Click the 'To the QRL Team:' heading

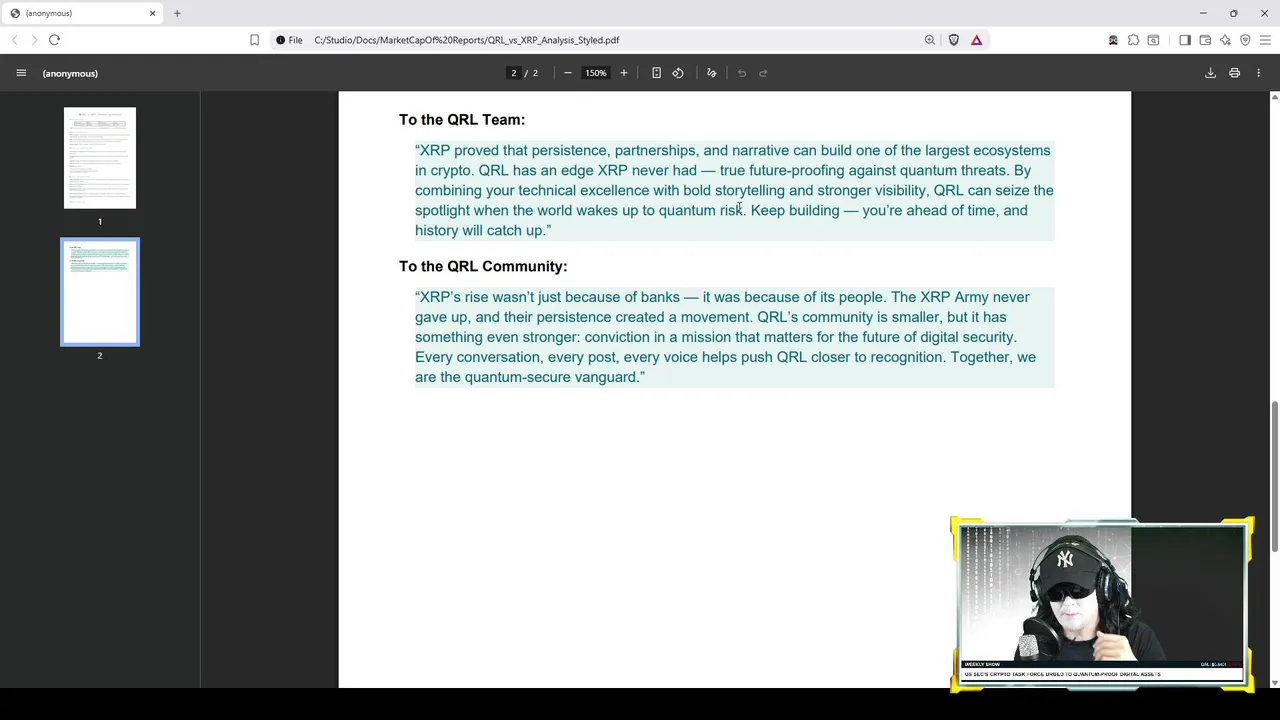click(x=462, y=120)
